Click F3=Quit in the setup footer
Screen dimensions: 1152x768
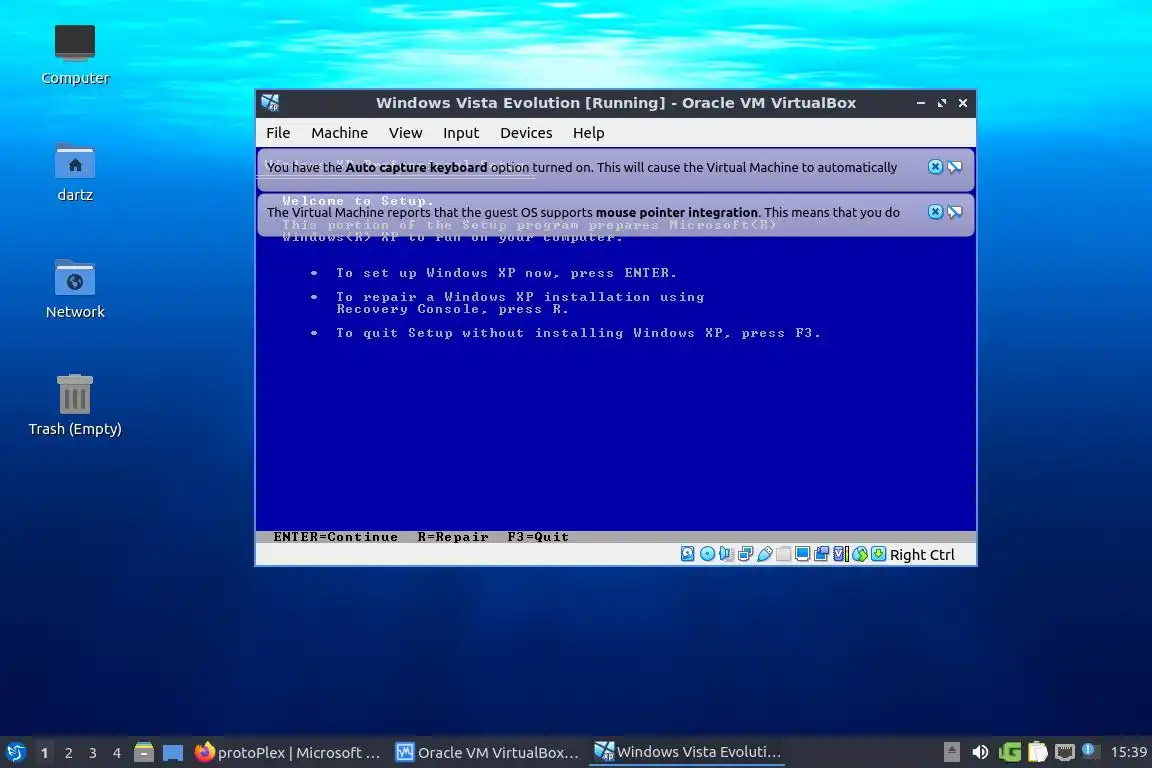pos(539,537)
